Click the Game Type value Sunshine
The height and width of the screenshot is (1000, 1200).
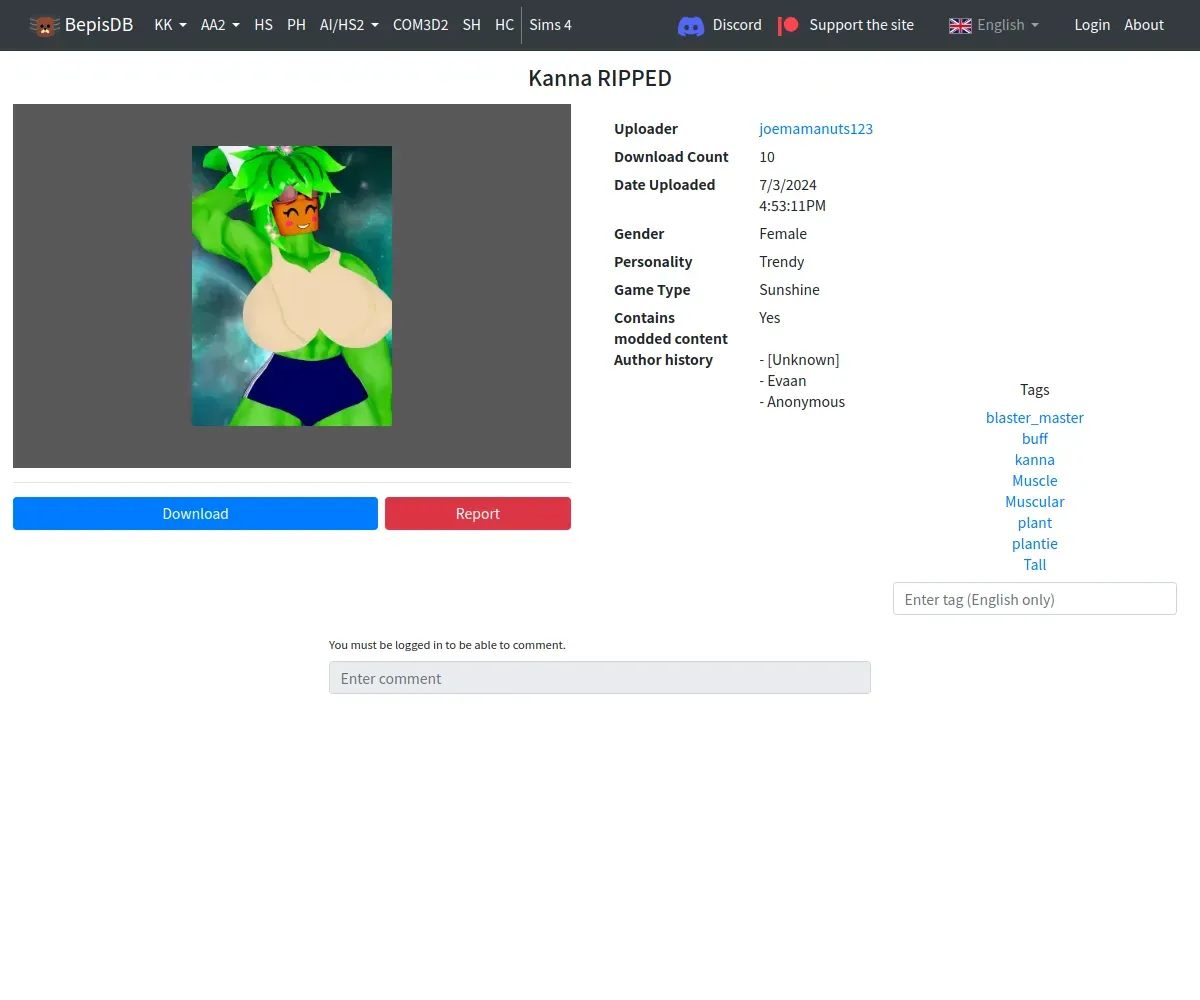[789, 290]
